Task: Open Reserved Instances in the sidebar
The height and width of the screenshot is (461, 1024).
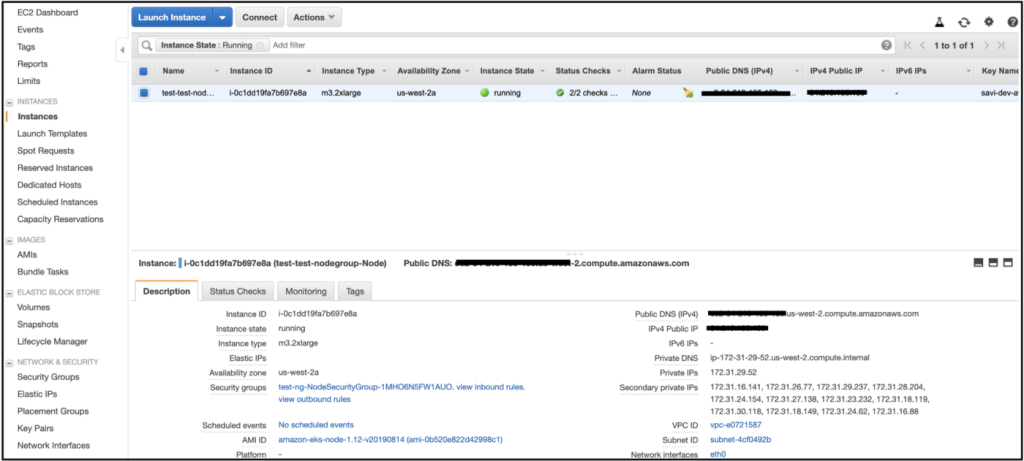Action: point(55,167)
